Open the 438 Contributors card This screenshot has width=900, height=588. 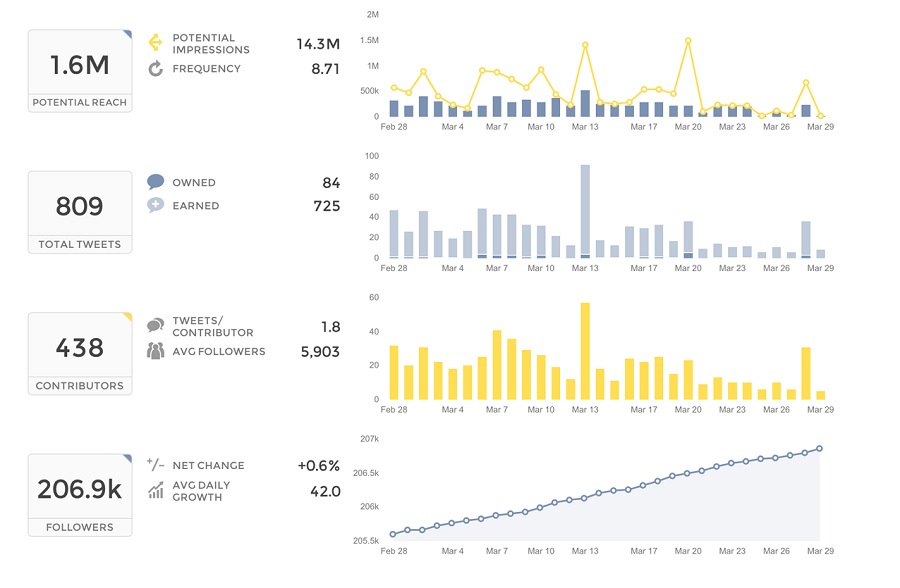click(80, 354)
